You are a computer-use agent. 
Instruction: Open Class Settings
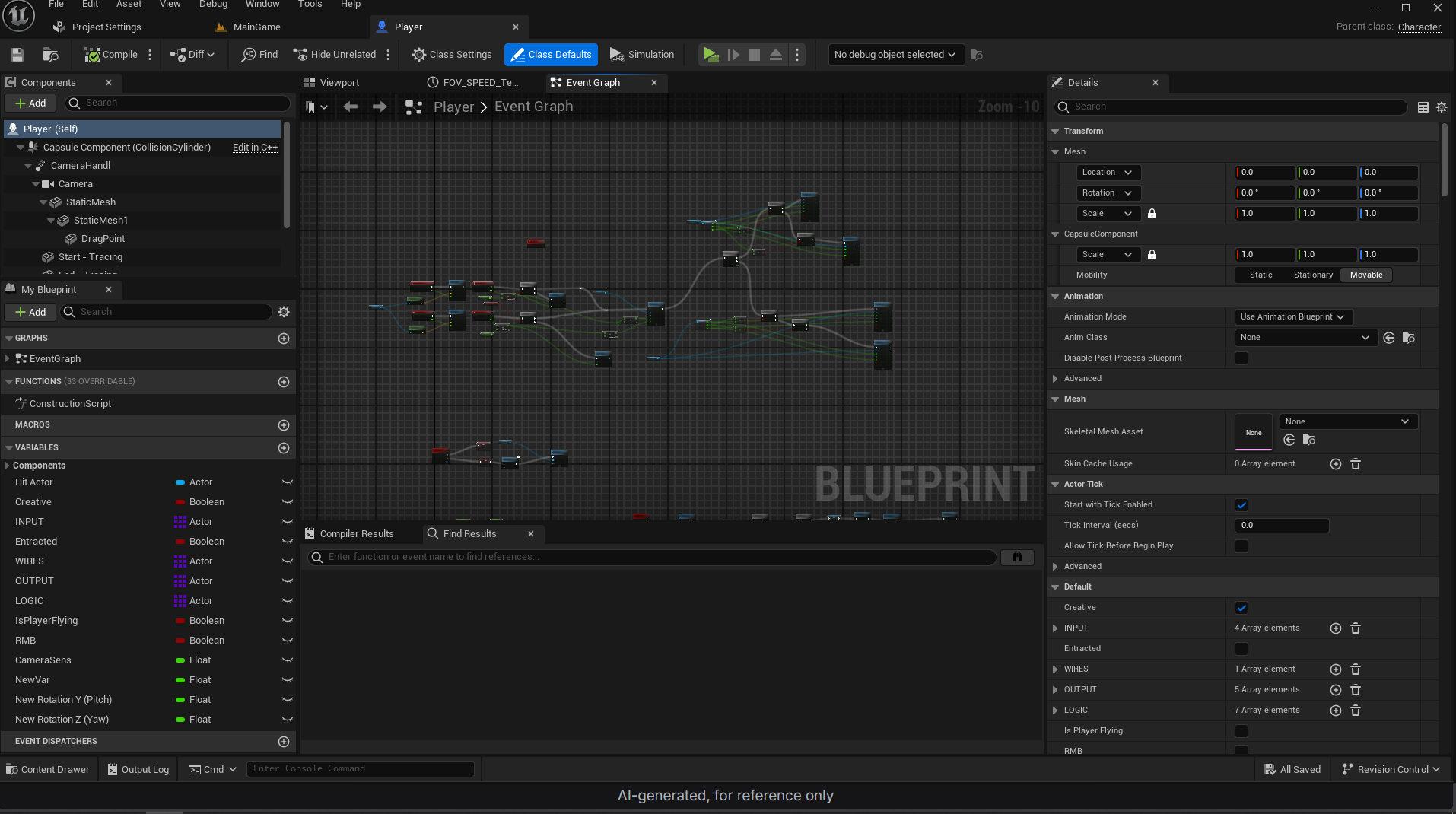pos(452,55)
